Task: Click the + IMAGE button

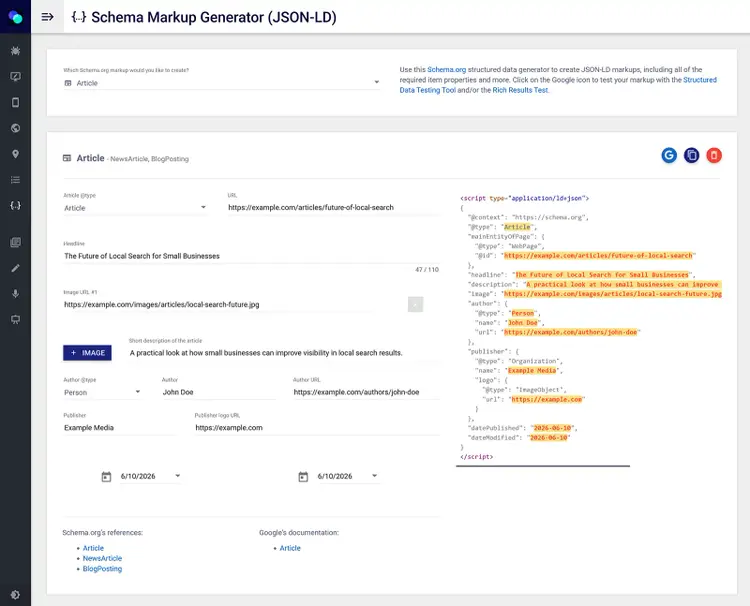Action: (x=88, y=353)
